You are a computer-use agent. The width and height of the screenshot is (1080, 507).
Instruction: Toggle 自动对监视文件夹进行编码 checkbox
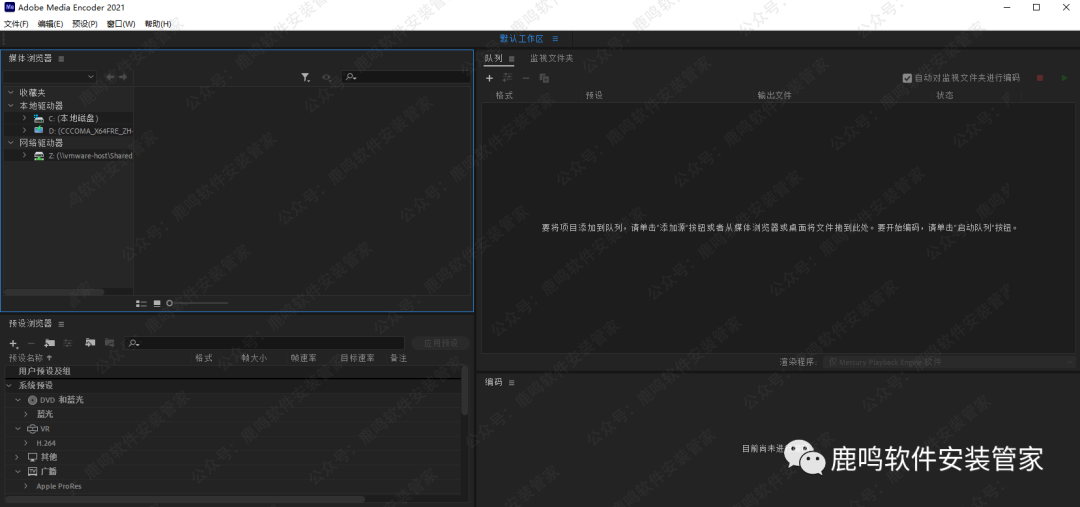907,78
